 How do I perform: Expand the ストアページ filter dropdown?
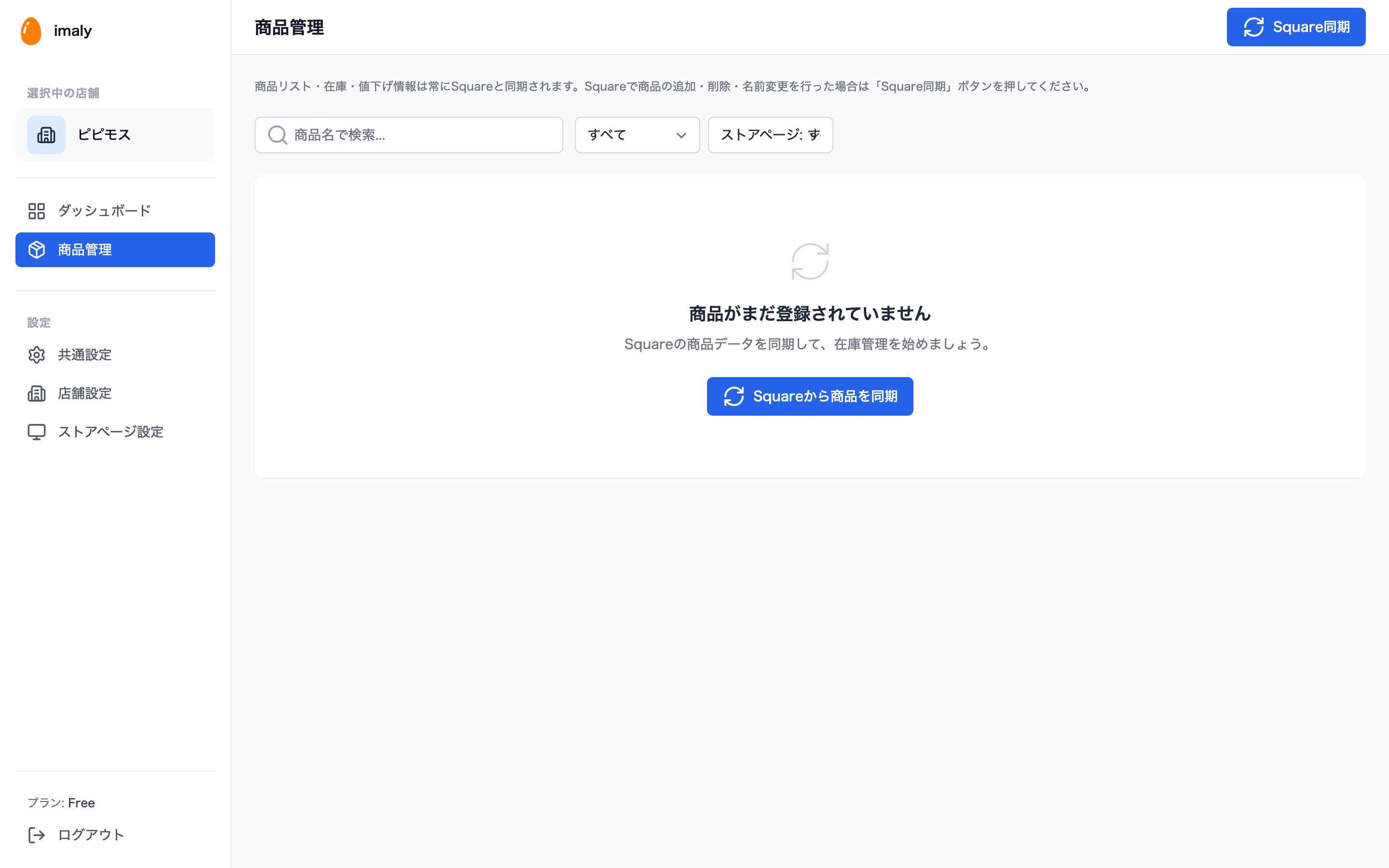pos(770,135)
